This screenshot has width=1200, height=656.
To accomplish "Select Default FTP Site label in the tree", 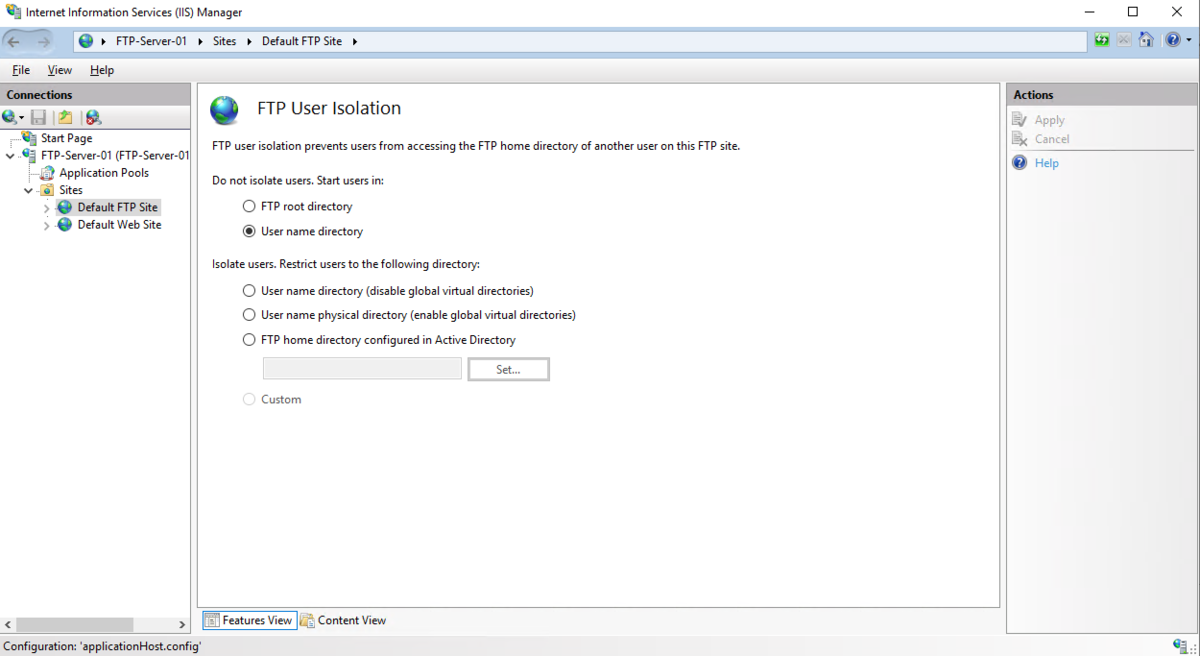I will (118, 207).
